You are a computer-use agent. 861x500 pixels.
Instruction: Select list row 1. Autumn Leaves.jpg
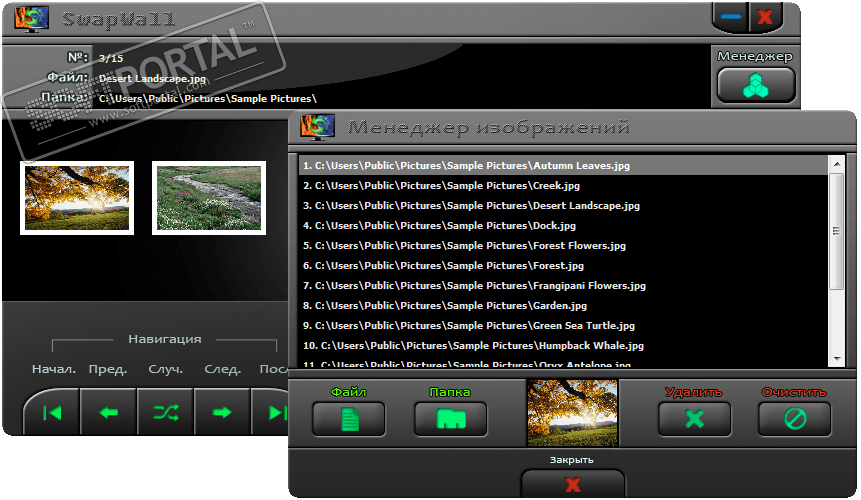(x=563, y=166)
